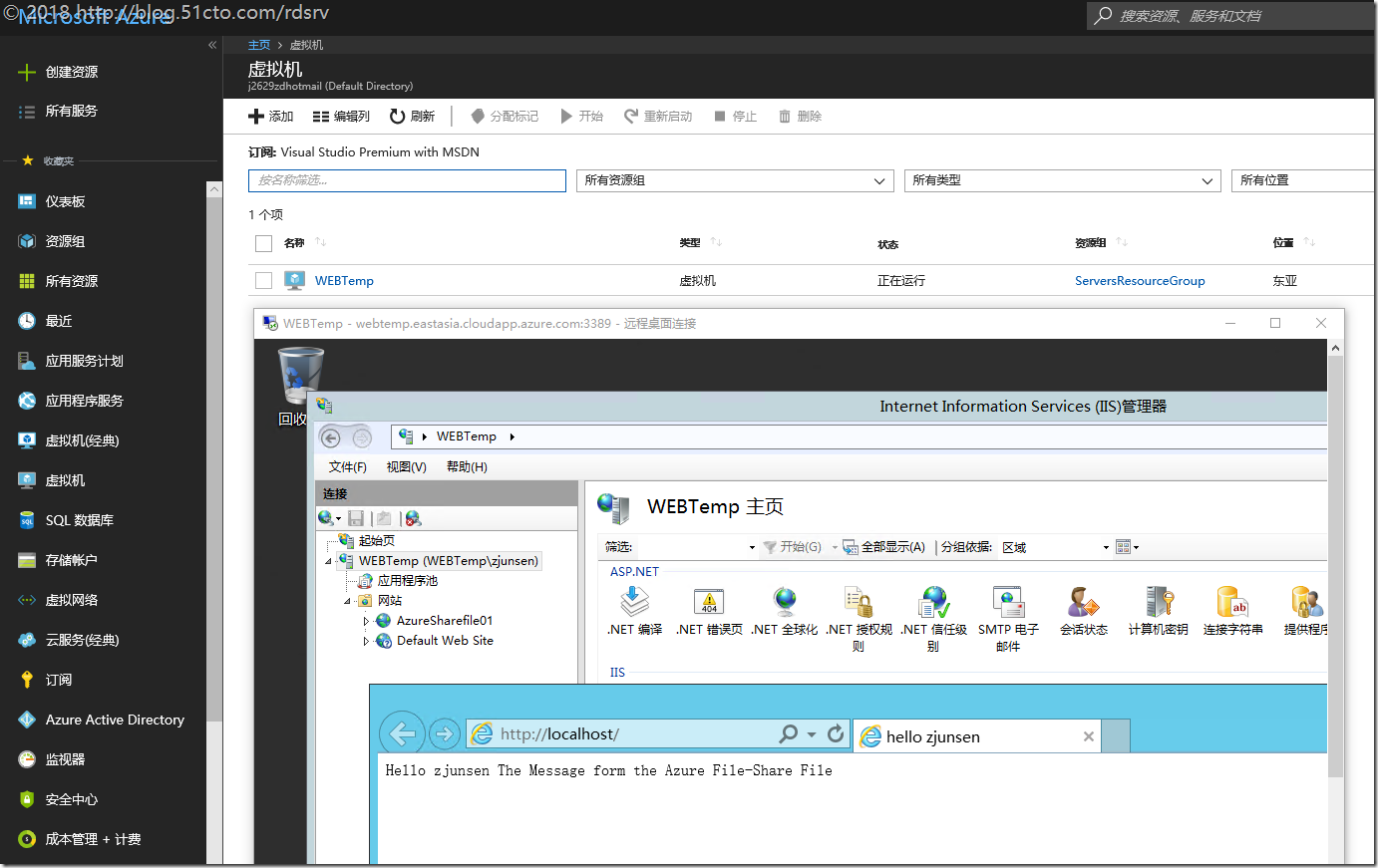The image size is (1378, 868).
Task: Expand the AzureSharefile01 site node
Action: click(366, 621)
